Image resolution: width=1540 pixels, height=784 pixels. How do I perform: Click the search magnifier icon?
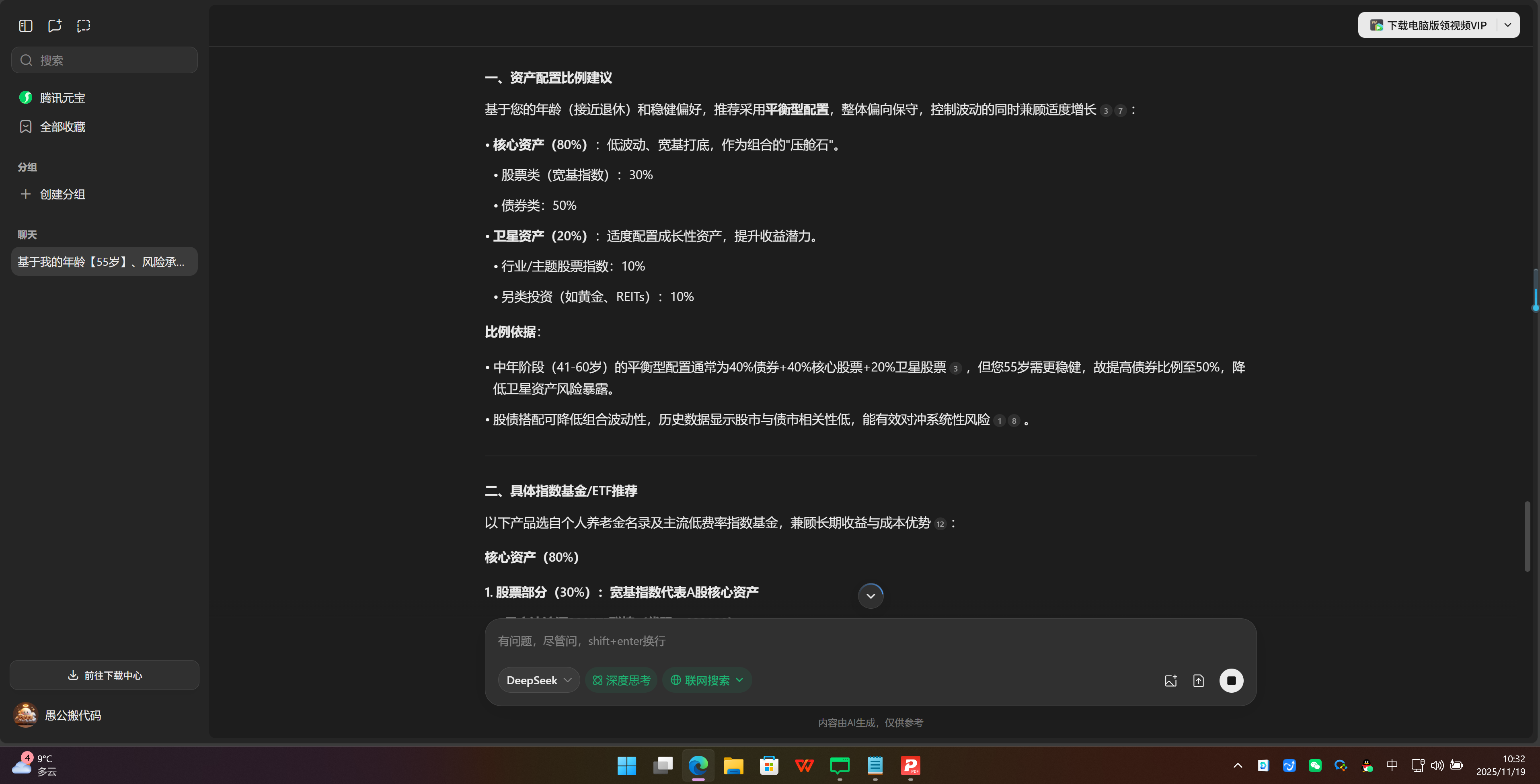[26, 60]
